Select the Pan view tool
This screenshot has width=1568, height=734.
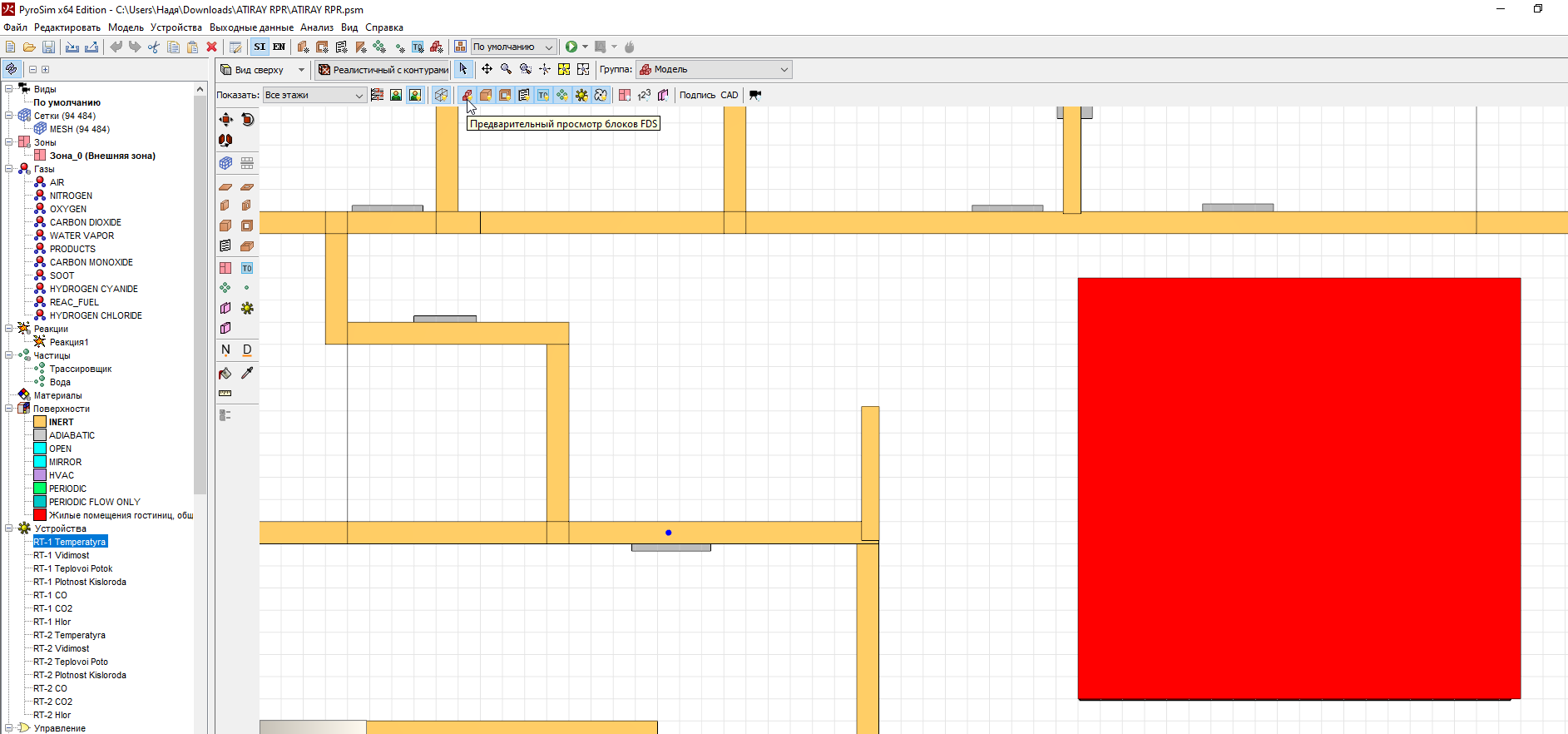[487, 69]
